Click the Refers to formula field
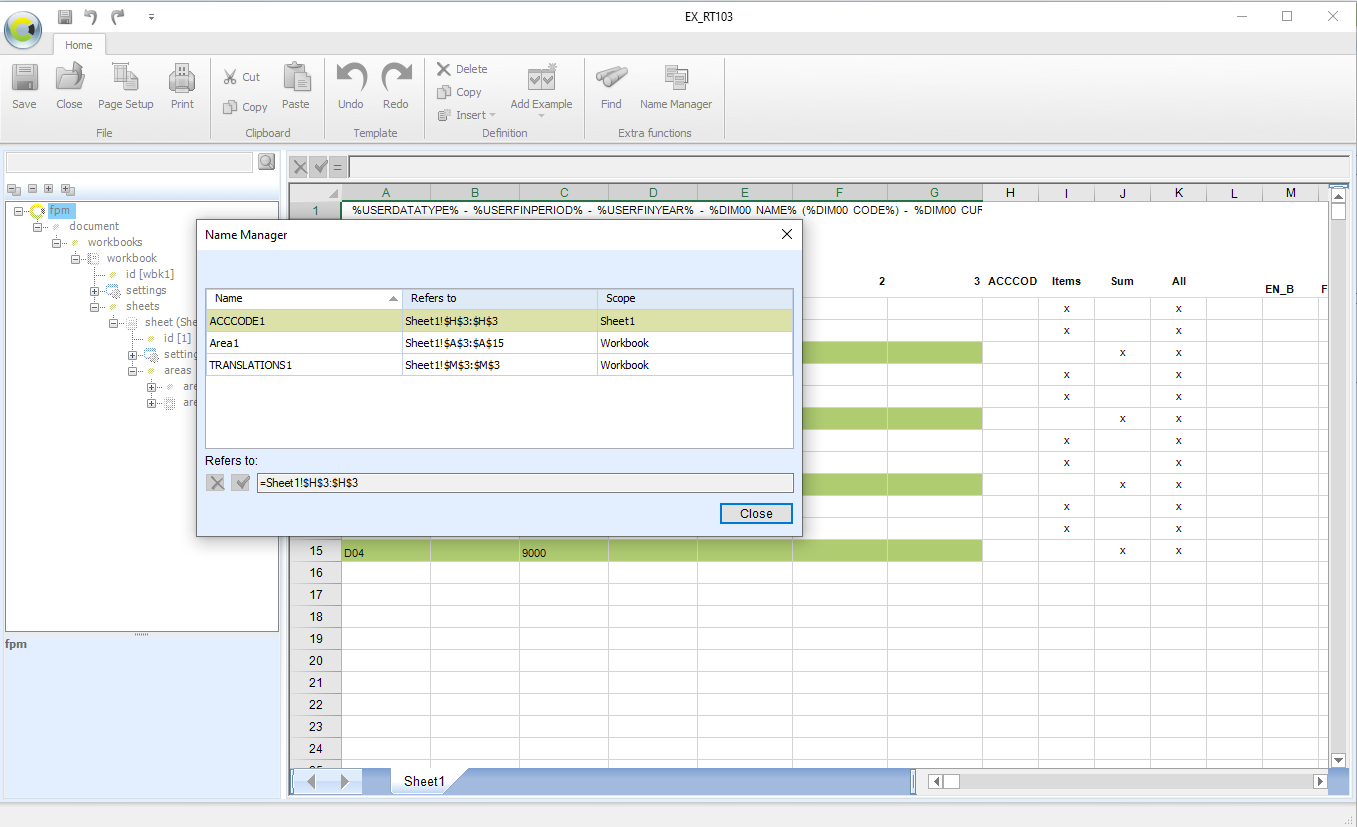This screenshot has width=1357, height=827. (524, 483)
